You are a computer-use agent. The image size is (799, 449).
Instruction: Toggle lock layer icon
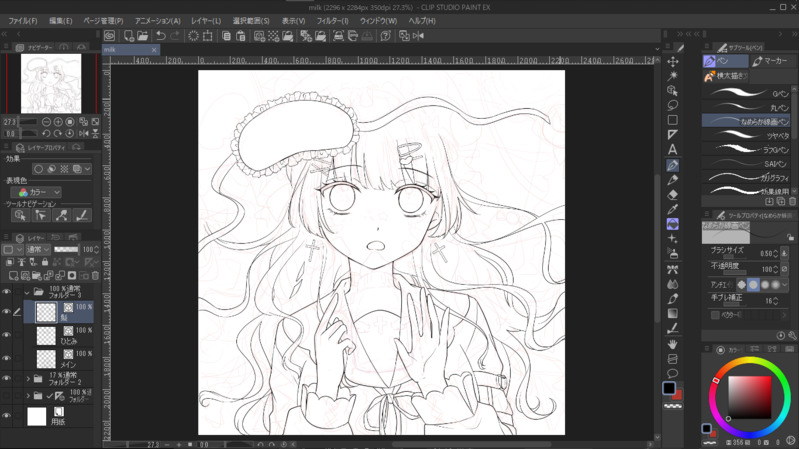pos(45,262)
